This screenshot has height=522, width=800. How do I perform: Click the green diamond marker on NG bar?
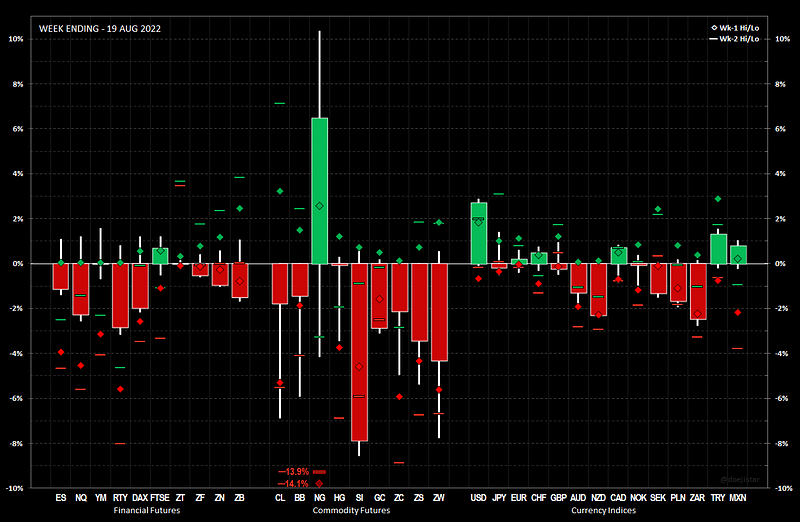pos(319,206)
